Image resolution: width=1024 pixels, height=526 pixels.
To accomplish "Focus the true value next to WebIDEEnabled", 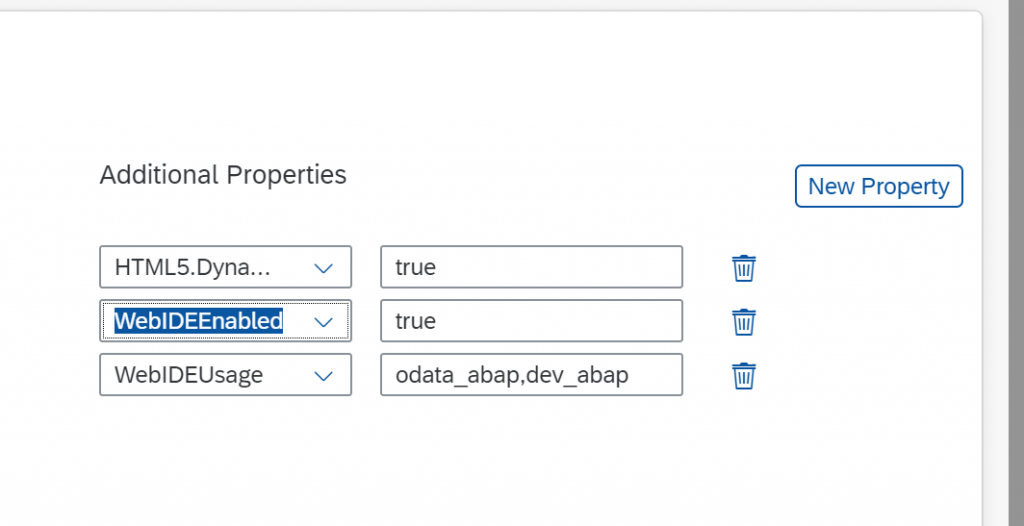I will (532, 321).
